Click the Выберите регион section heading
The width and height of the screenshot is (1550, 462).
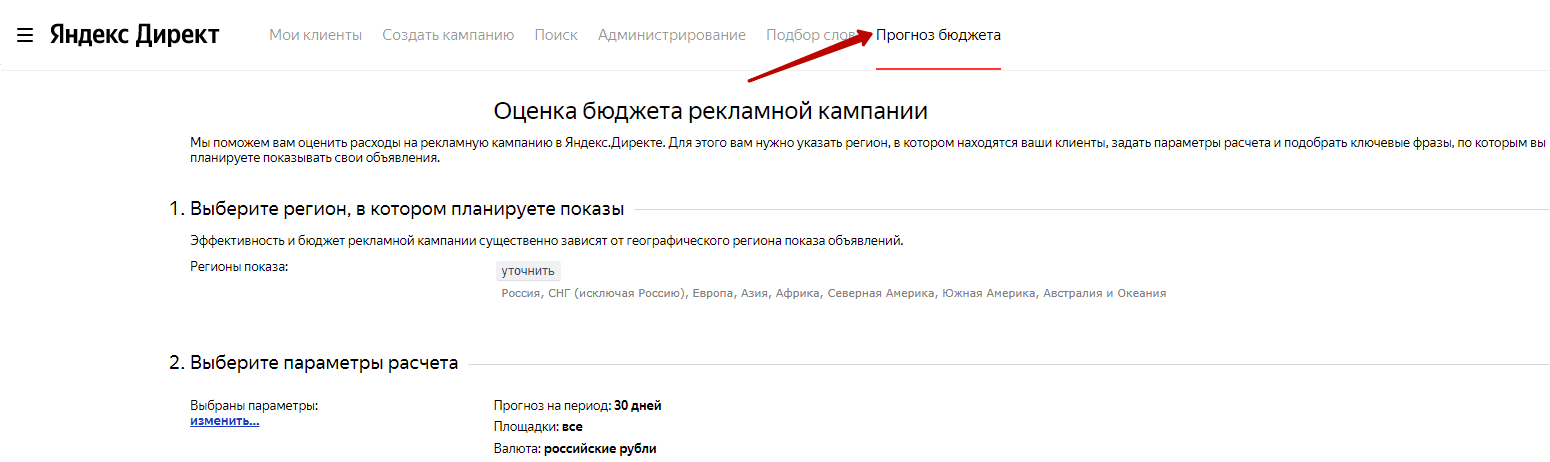point(396,209)
